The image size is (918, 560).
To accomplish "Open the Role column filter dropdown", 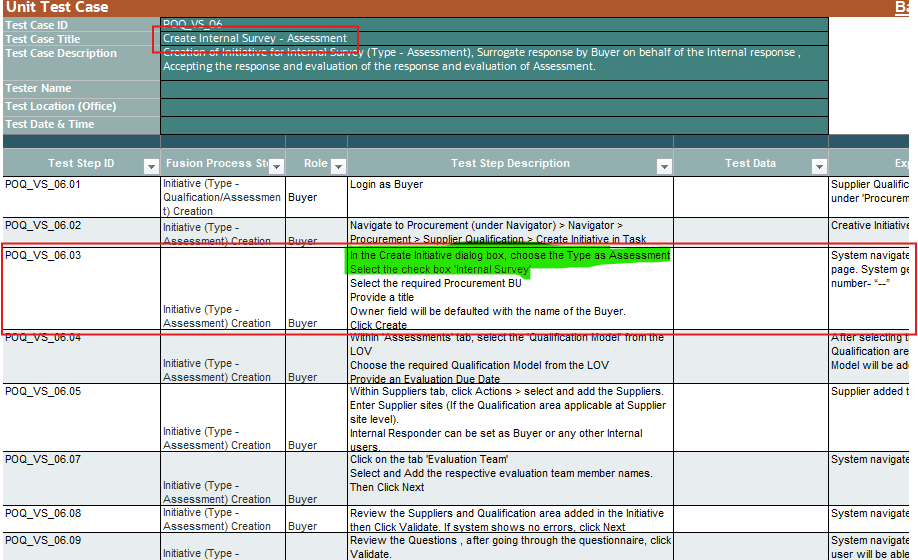I will 338,167.
